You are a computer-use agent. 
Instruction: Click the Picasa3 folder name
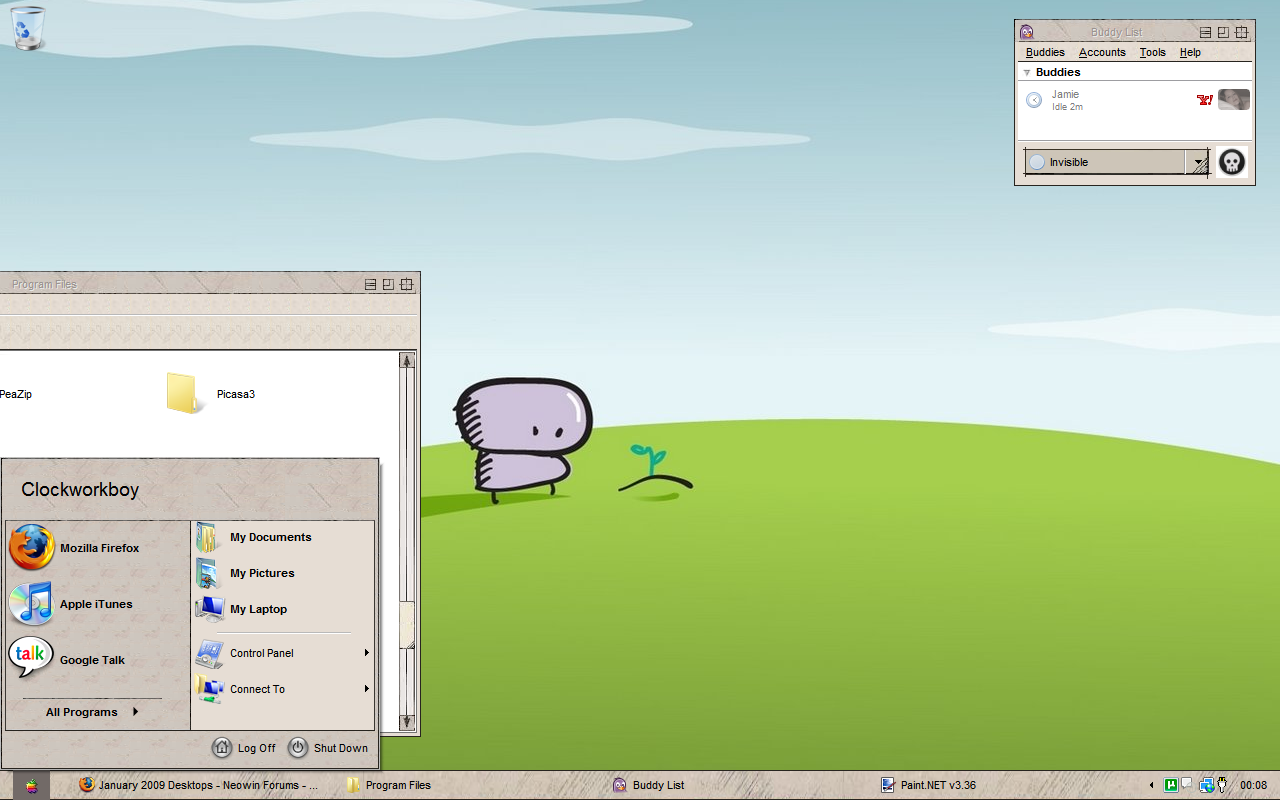[236, 394]
